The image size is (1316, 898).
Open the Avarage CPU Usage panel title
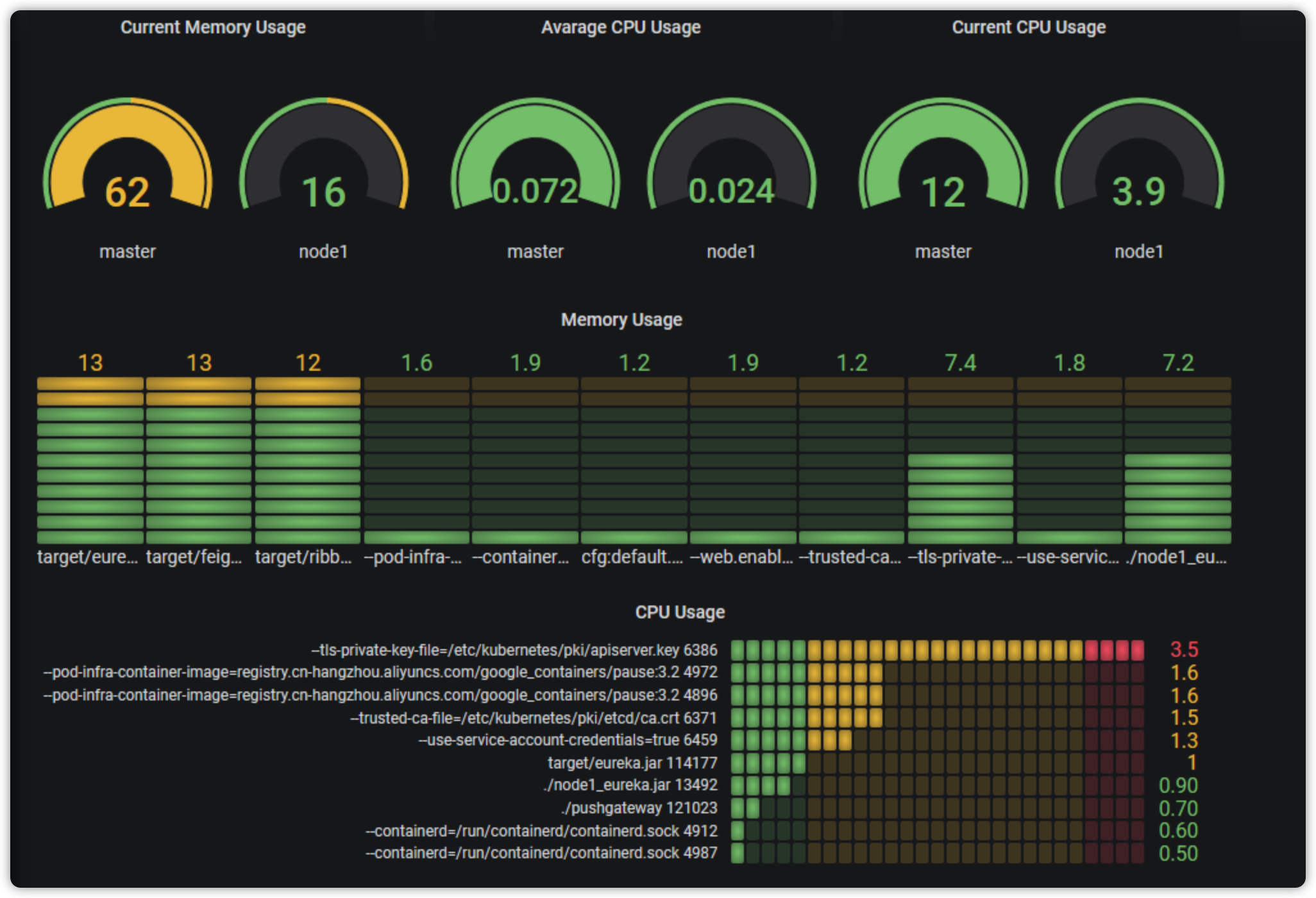[621, 28]
